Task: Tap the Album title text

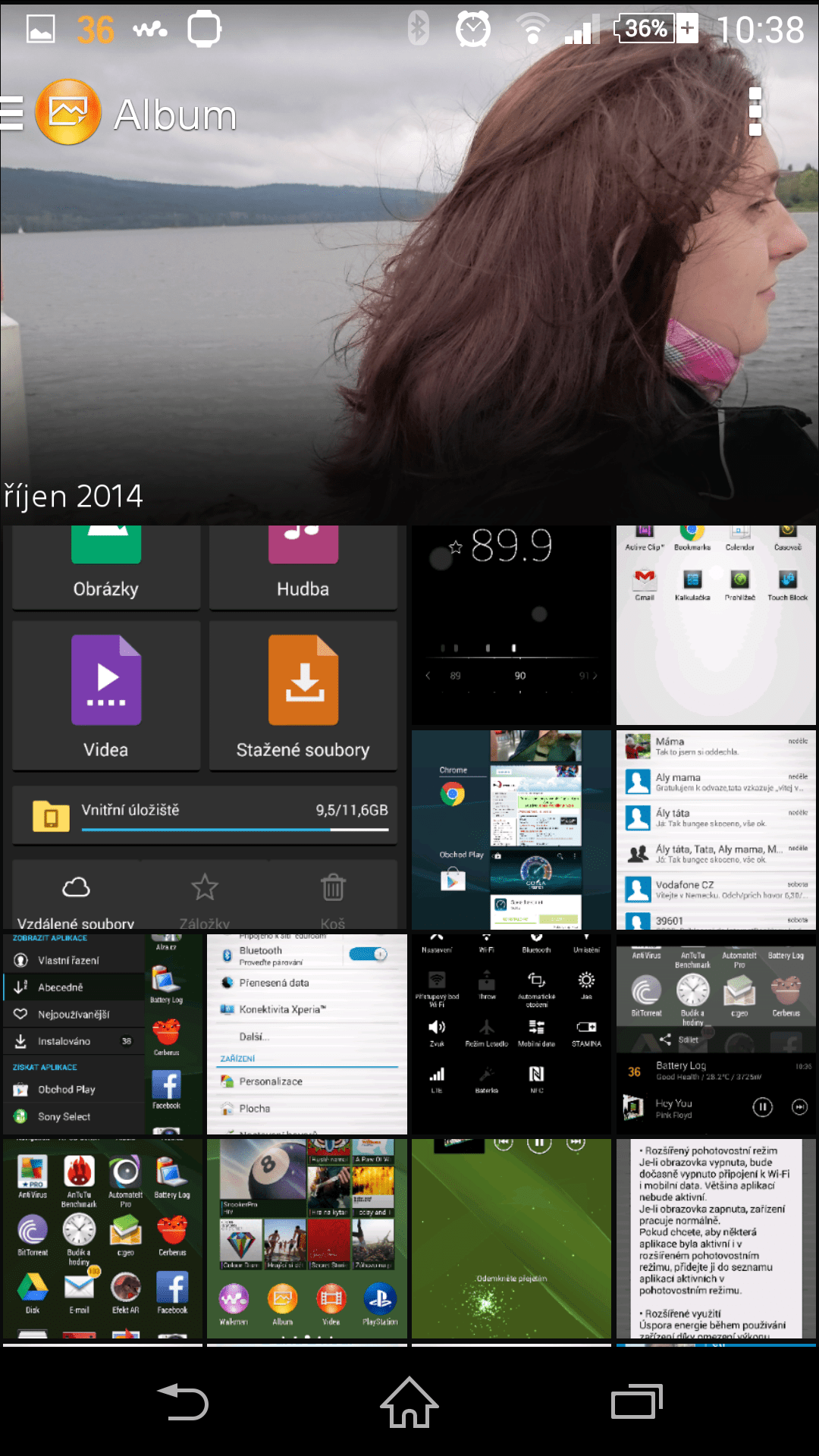Action: point(175,115)
